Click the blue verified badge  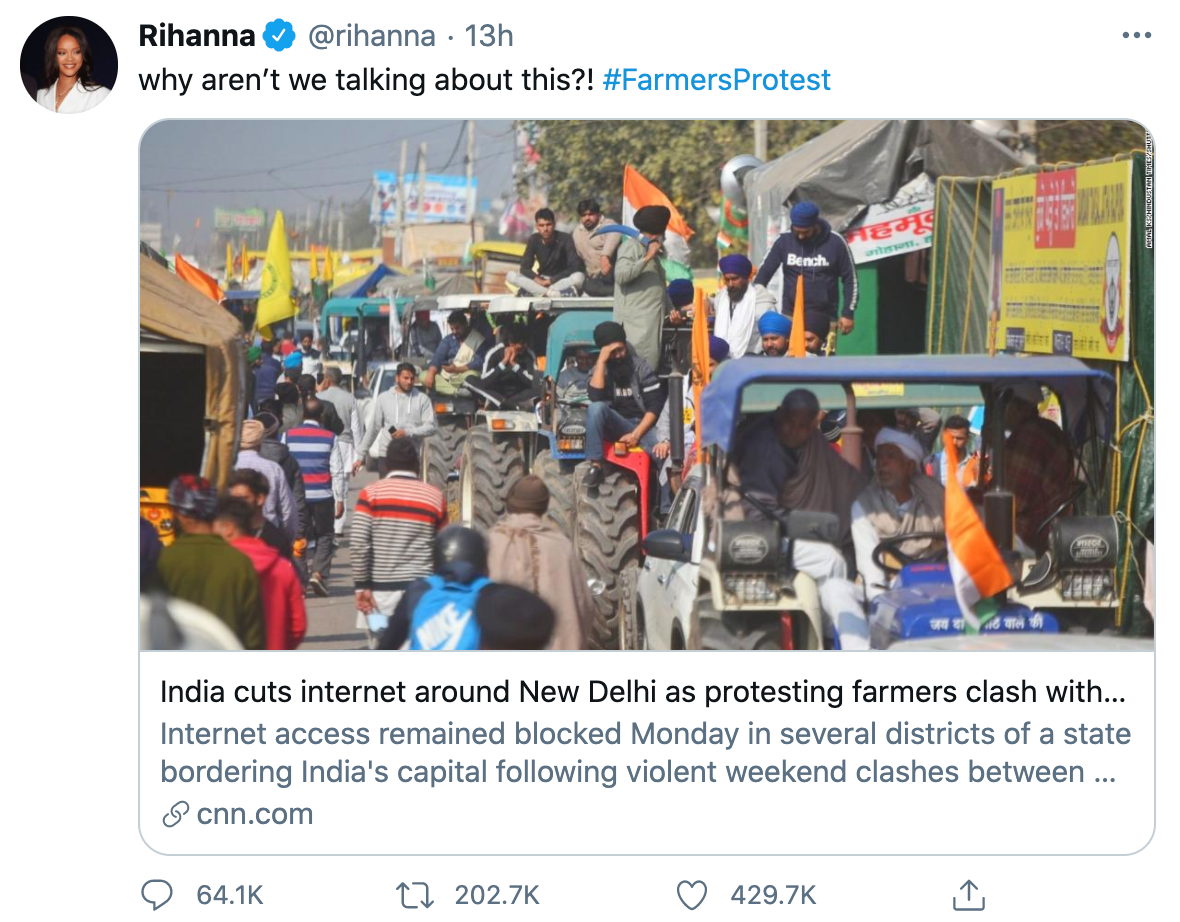pyautogui.click(x=278, y=37)
